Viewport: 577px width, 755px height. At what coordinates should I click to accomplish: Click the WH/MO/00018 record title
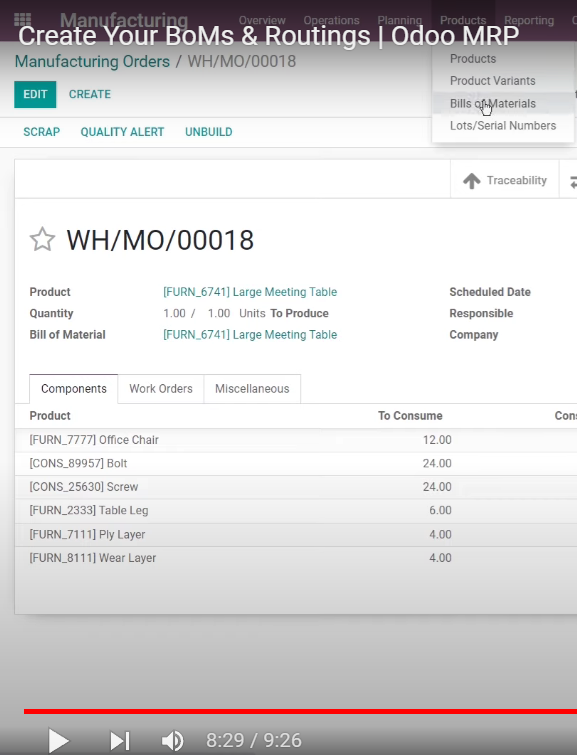(160, 240)
